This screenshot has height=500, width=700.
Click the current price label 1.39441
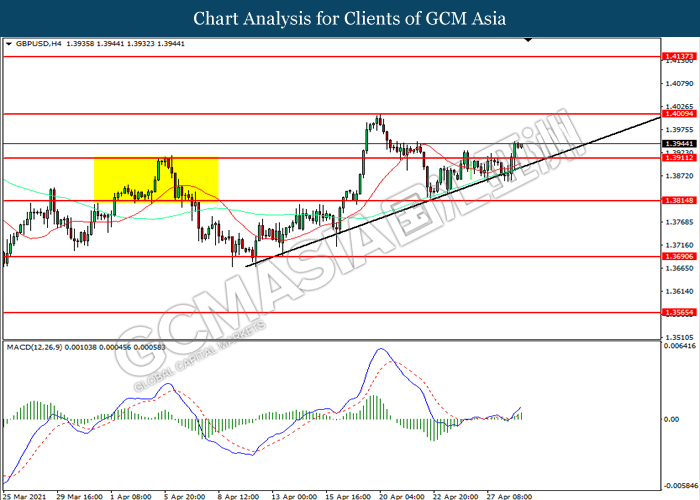[679, 144]
